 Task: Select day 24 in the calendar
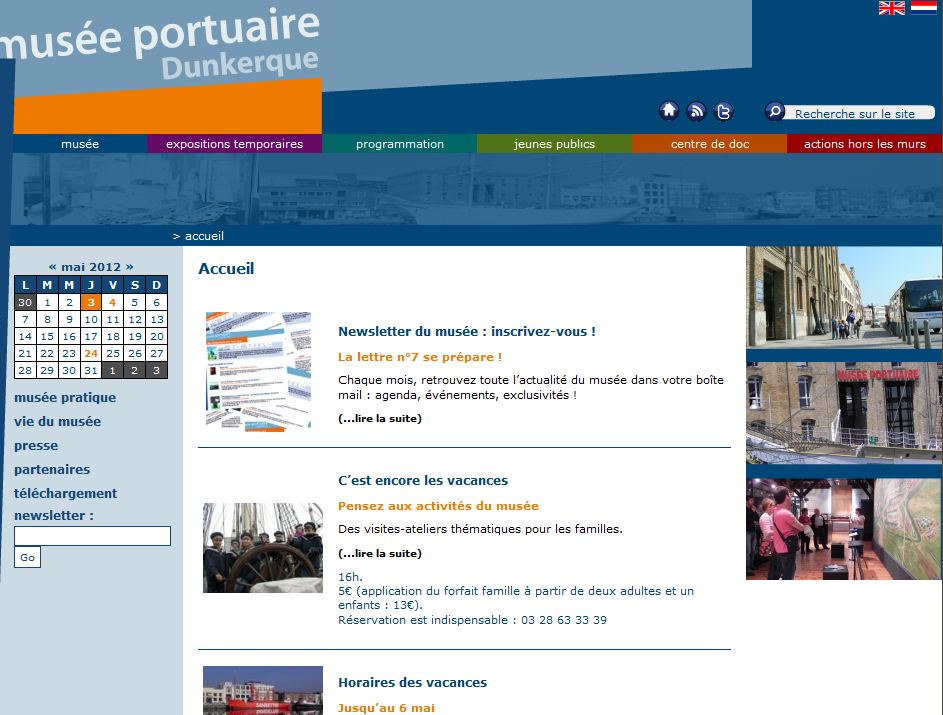89,353
